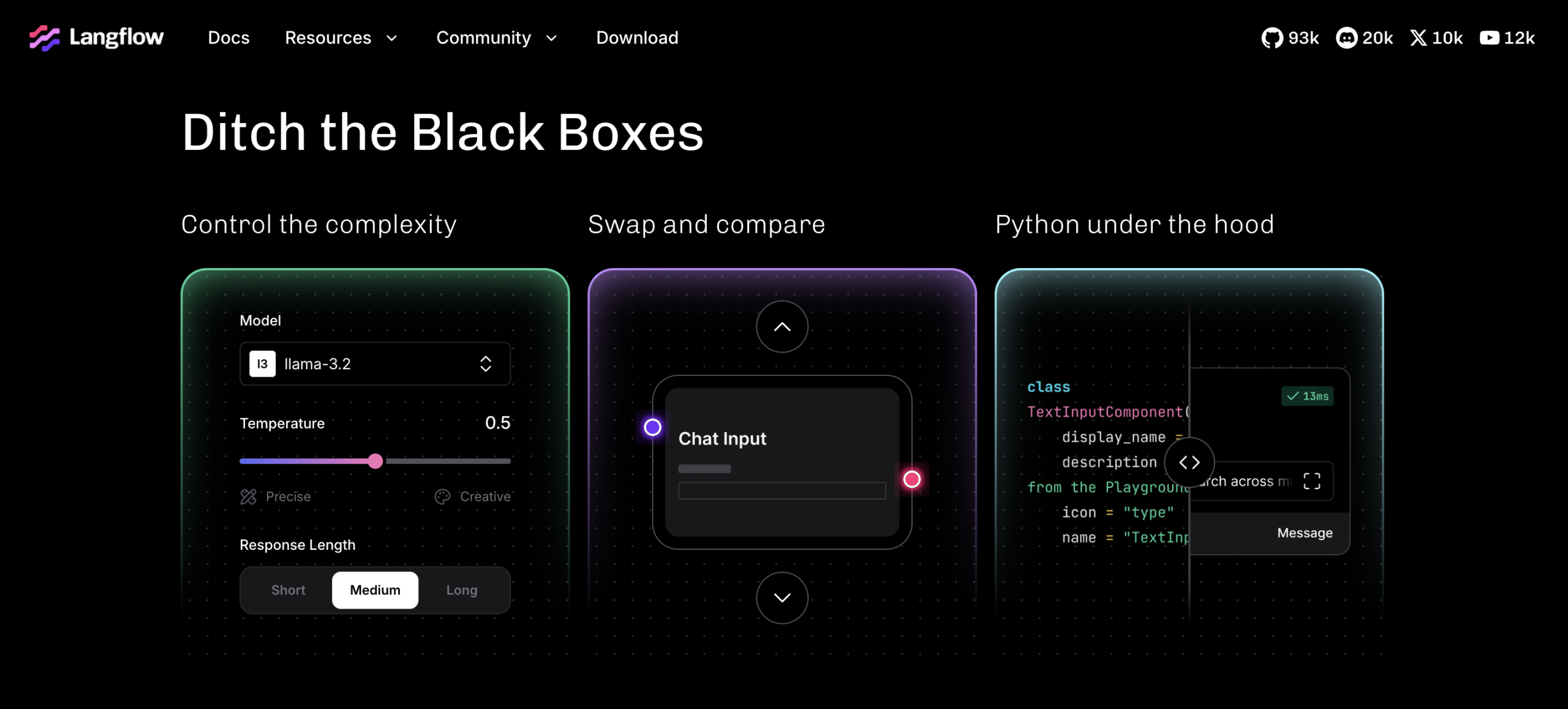Click the 'class' keyword in code
1568x709 pixels.
pos(1049,387)
